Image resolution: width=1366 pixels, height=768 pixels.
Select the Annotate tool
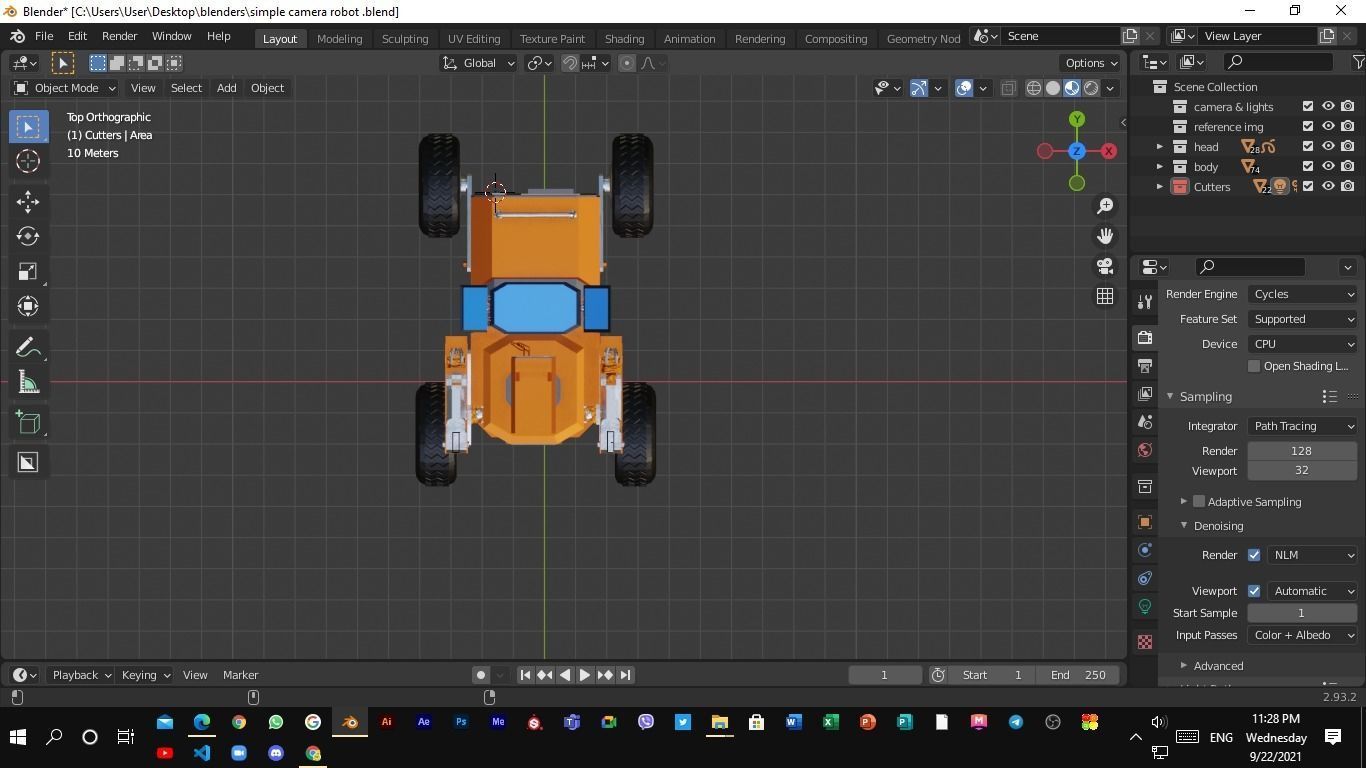coord(28,347)
